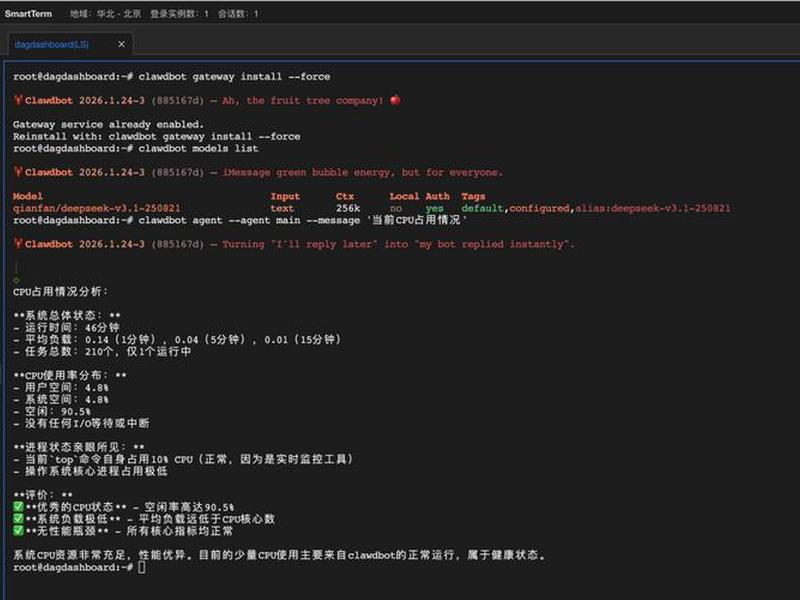Screen dimensions: 800x600
Task: Click the 用户空间: 4.8% line
Action: 61,388
